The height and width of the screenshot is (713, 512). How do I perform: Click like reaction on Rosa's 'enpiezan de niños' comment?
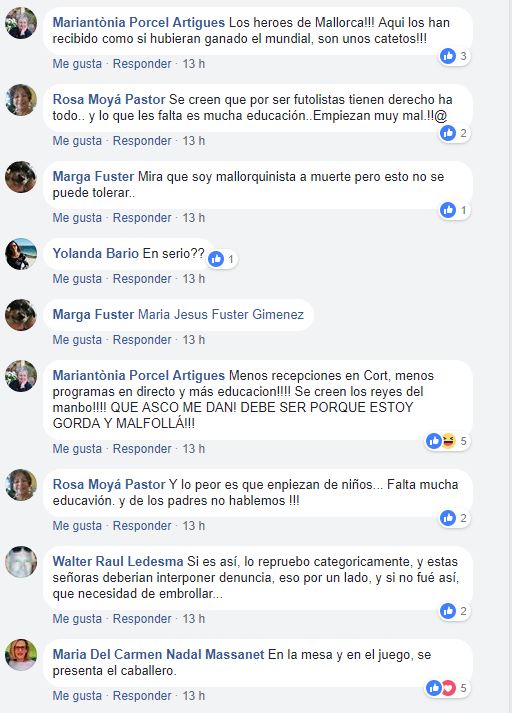click(x=448, y=518)
